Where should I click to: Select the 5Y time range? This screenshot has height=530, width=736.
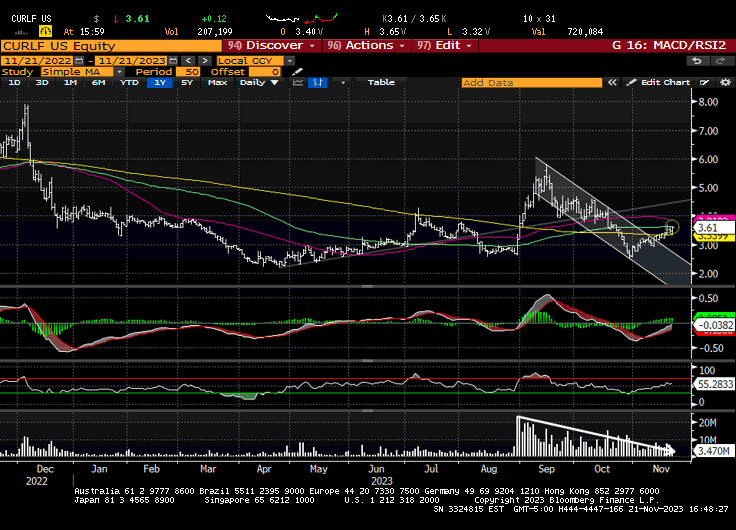pos(187,83)
